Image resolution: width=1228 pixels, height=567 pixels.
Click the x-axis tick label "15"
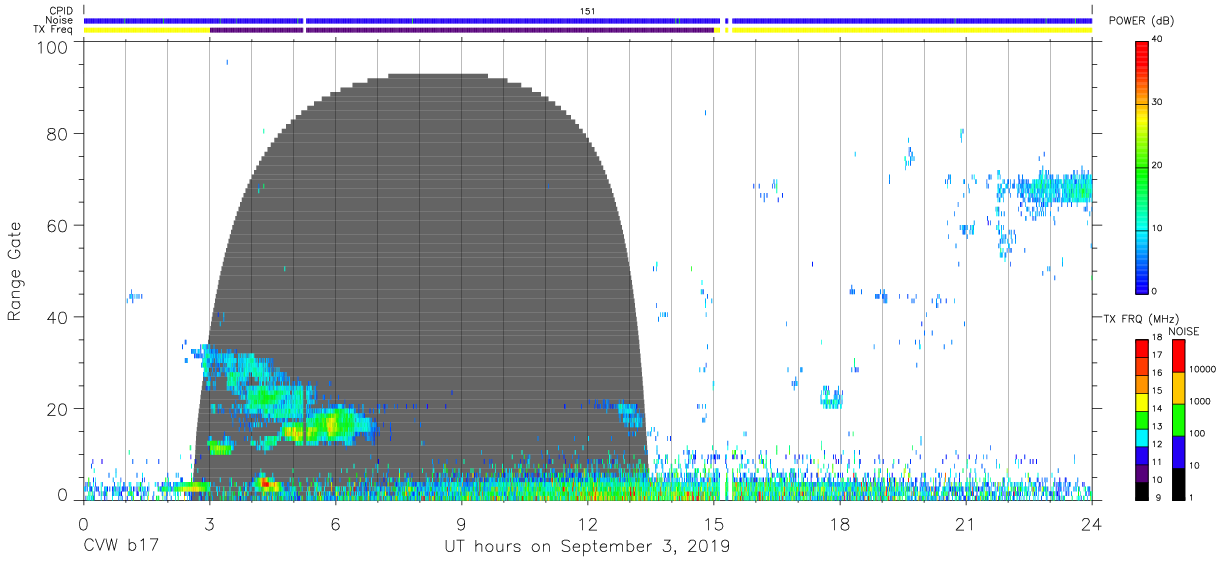click(x=714, y=524)
